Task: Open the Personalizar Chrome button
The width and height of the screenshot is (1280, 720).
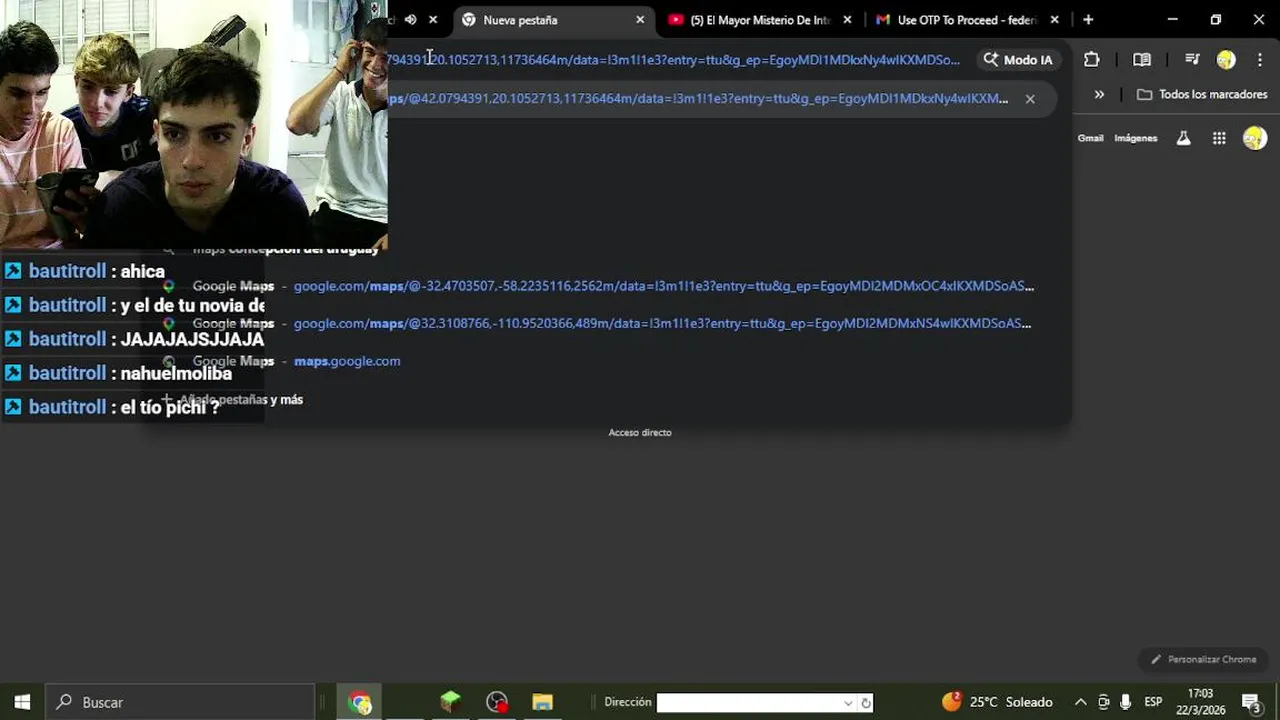Action: tap(1203, 660)
